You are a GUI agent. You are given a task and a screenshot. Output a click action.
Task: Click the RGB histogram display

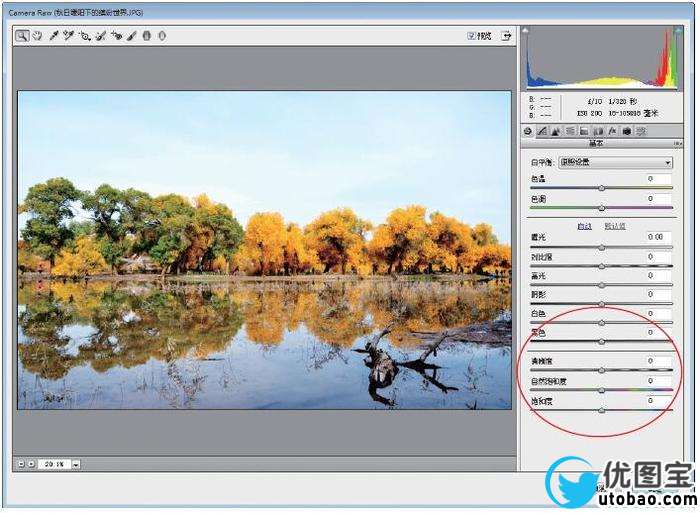pyautogui.click(x=601, y=58)
